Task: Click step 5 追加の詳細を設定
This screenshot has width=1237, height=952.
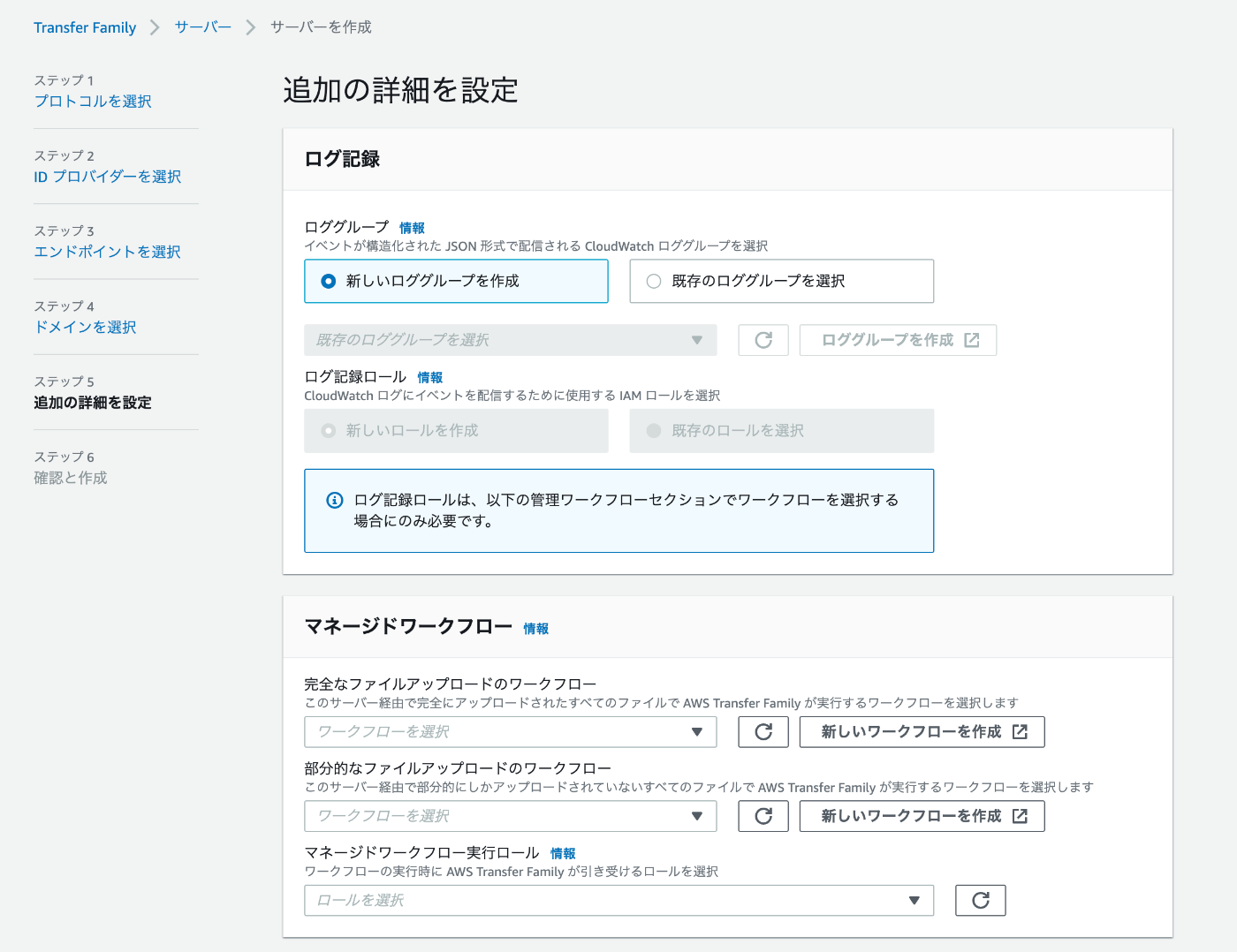Action: 93,403
